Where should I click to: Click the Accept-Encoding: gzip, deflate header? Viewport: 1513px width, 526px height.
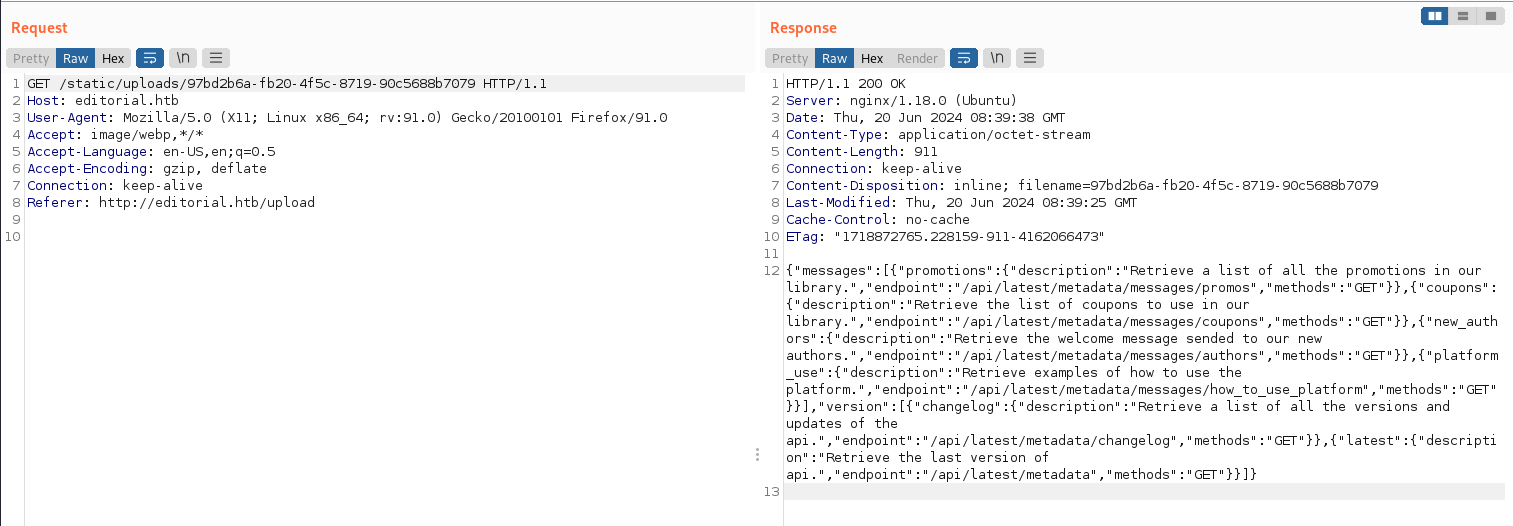[x=147, y=169]
